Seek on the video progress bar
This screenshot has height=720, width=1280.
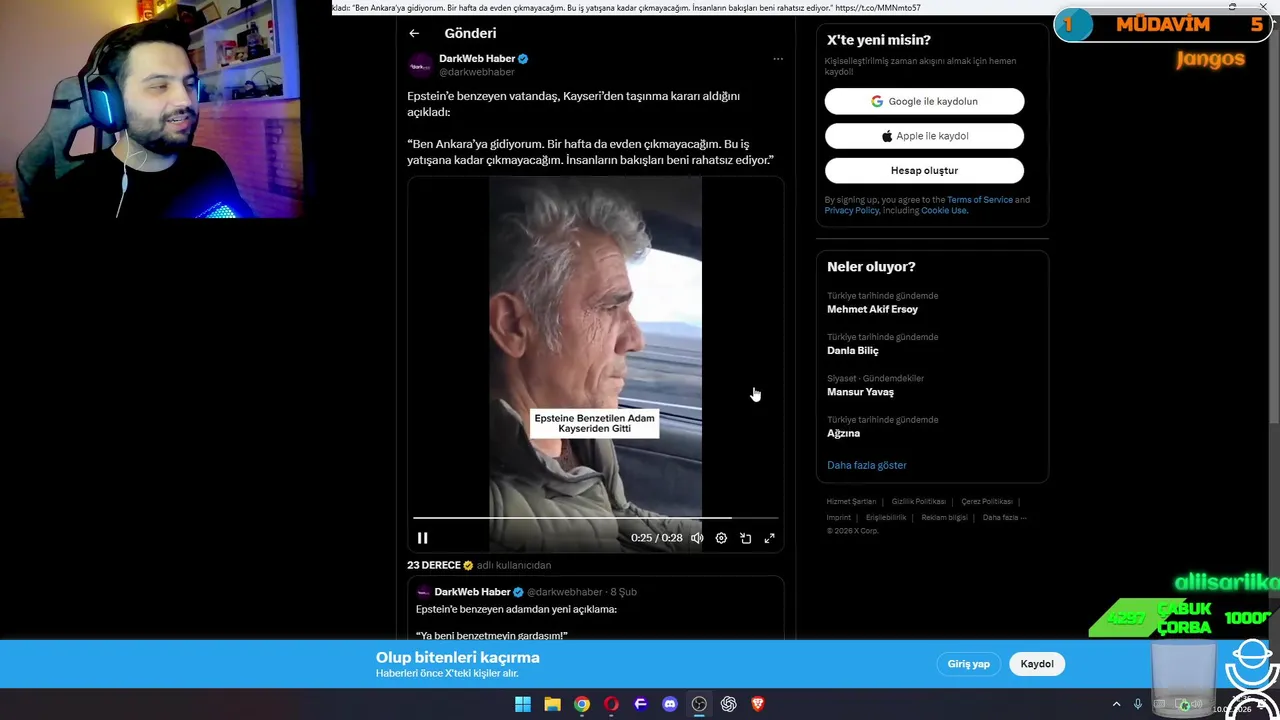click(595, 518)
